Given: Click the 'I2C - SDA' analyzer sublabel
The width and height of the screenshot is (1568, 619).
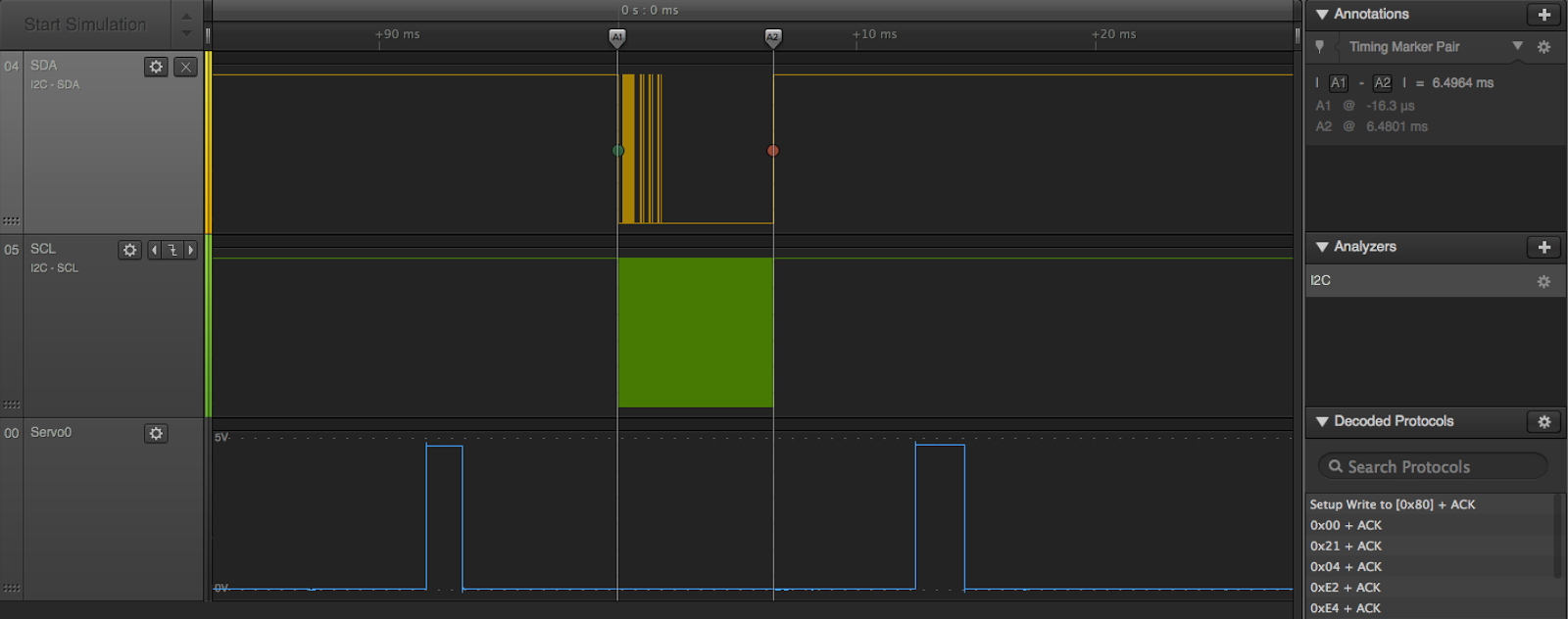Looking at the screenshot, I should pos(55,85).
